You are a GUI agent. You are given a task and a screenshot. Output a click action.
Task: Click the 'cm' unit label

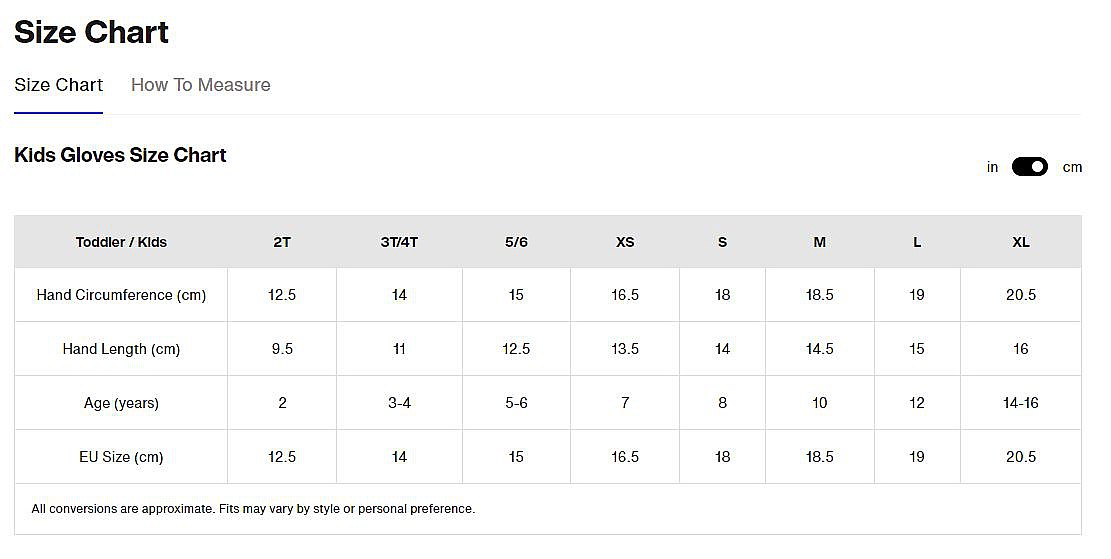1072,167
